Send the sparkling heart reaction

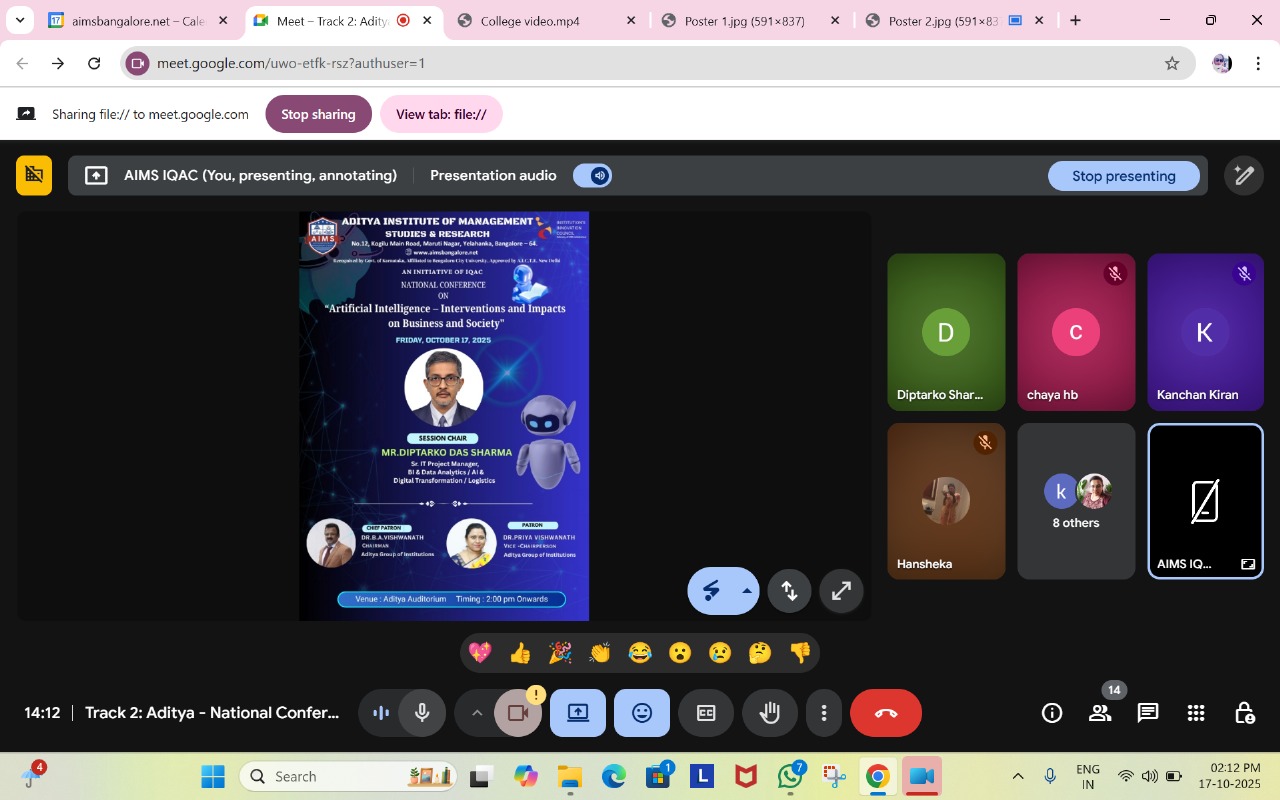pyautogui.click(x=480, y=653)
